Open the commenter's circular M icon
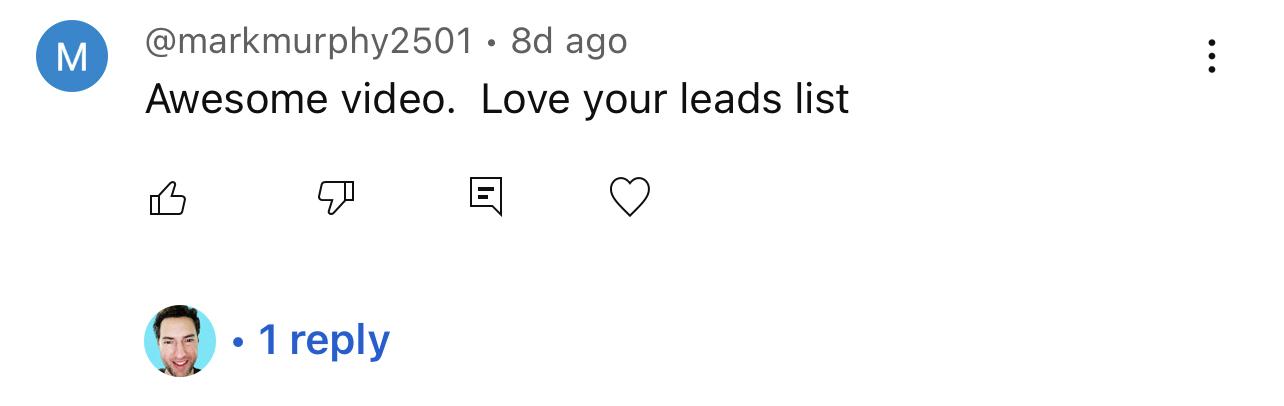This screenshot has height=406, width=1284. 71,56
